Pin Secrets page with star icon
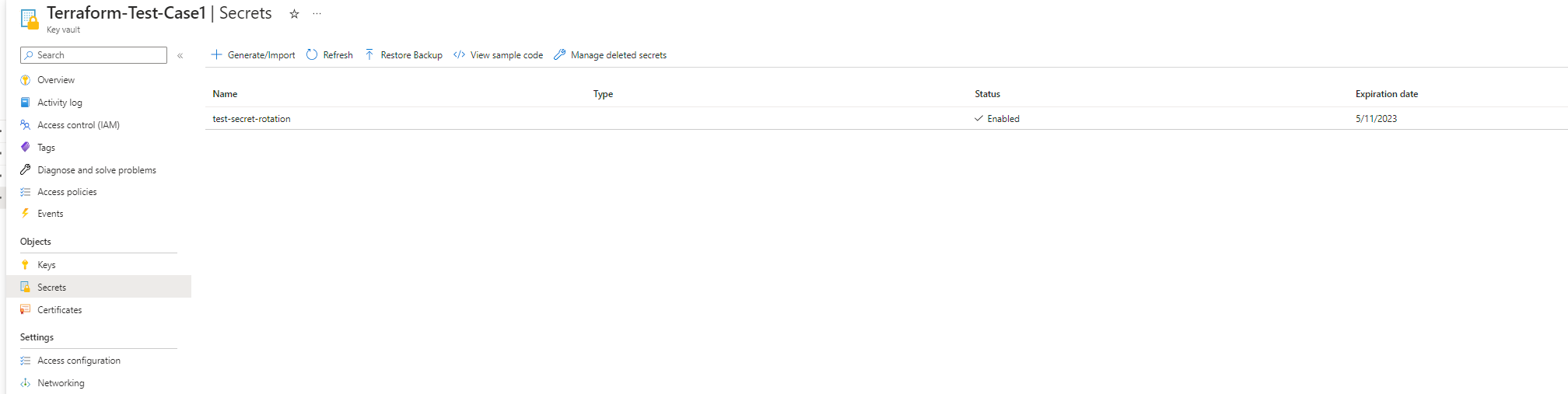 coord(294,14)
